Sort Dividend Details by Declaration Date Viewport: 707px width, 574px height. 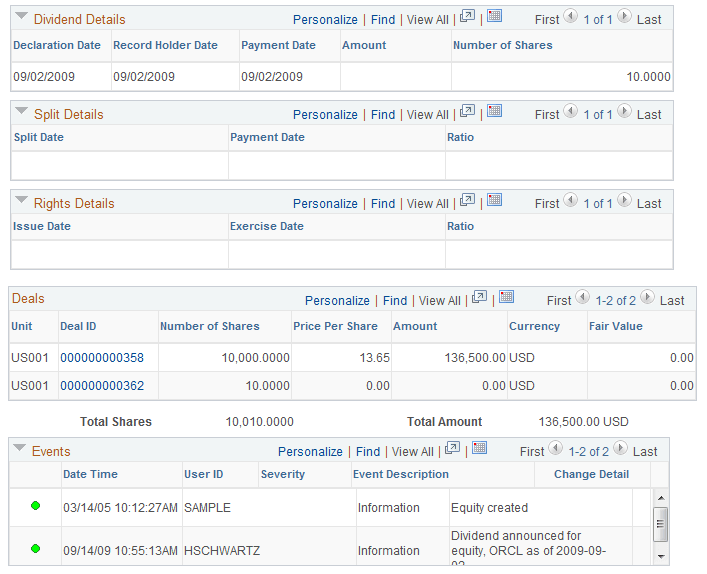(x=57, y=45)
